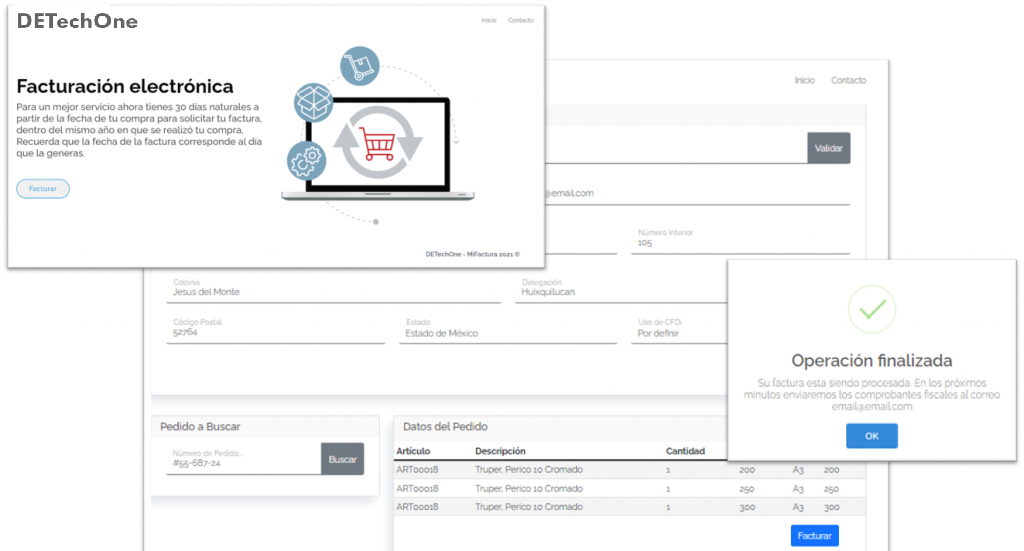Image resolution: width=1024 pixels, height=551 pixels.
Task: Click the green checkmark success icon
Action: tap(871, 309)
